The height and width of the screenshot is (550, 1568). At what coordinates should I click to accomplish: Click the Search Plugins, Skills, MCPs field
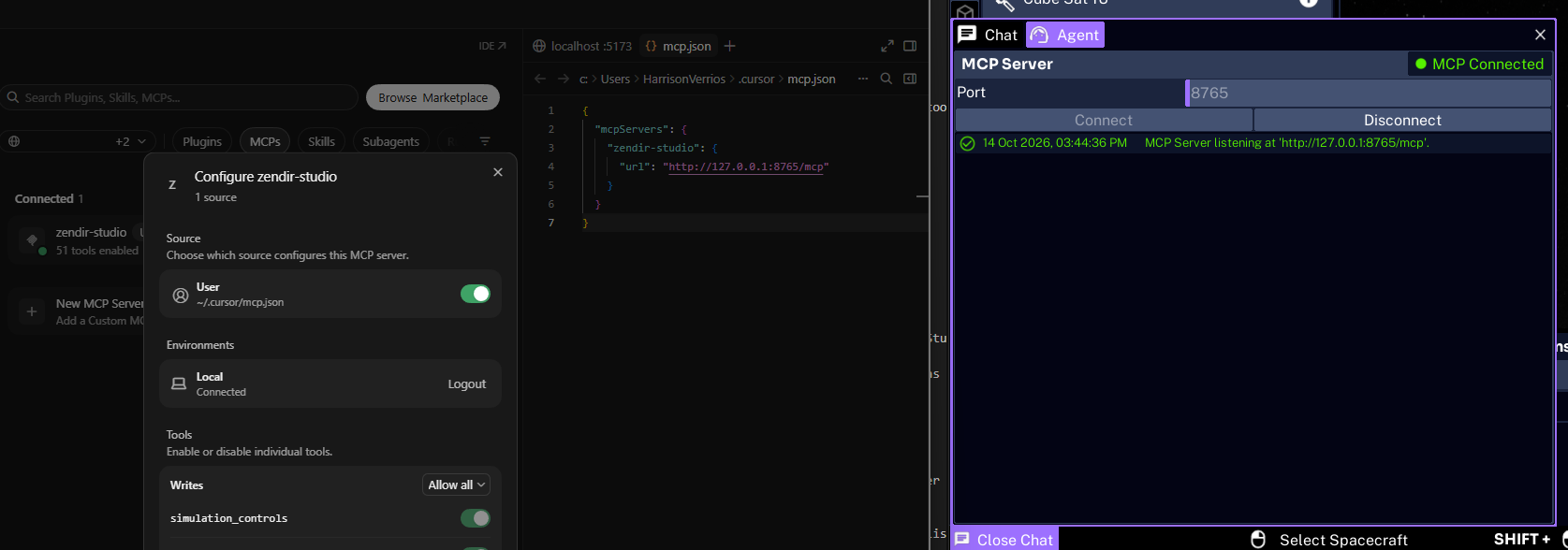point(180,97)
